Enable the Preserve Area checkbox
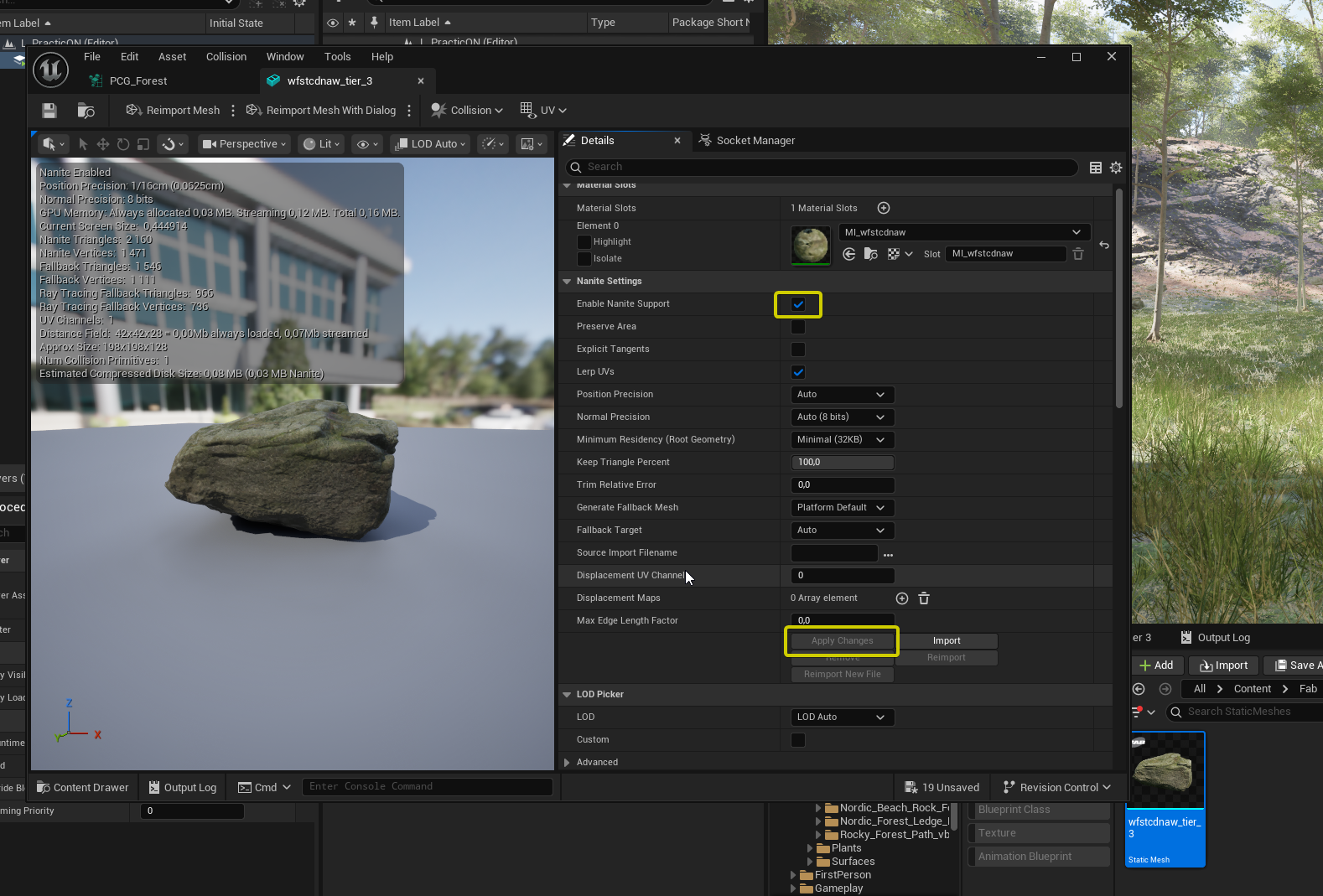1323x896 pixels. [798, 327]
